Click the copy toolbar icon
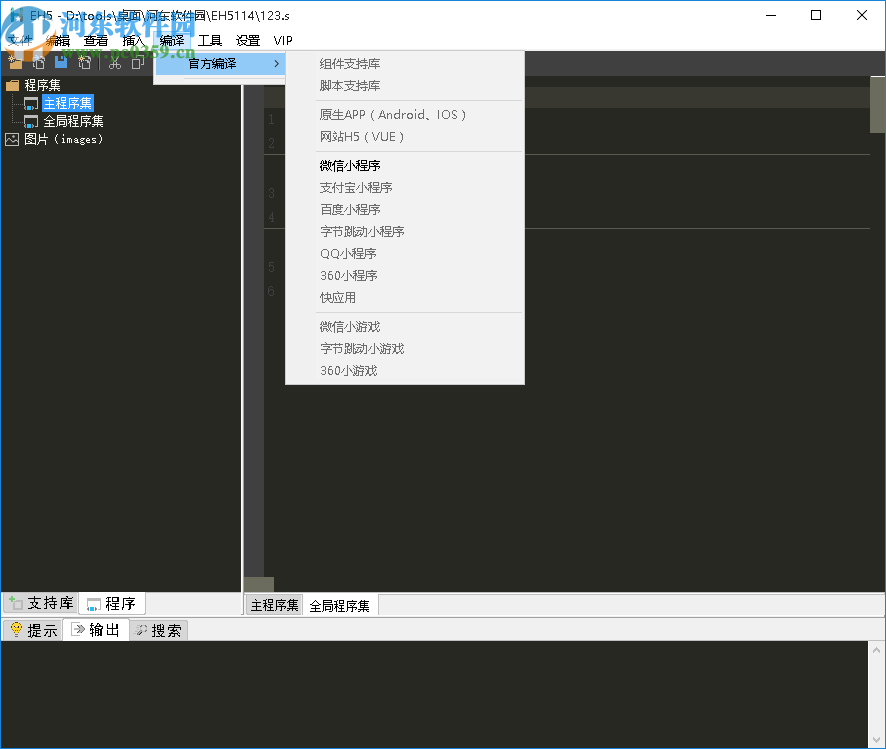Viewport: 886px width, 749px height. click(x=138, y=63)
